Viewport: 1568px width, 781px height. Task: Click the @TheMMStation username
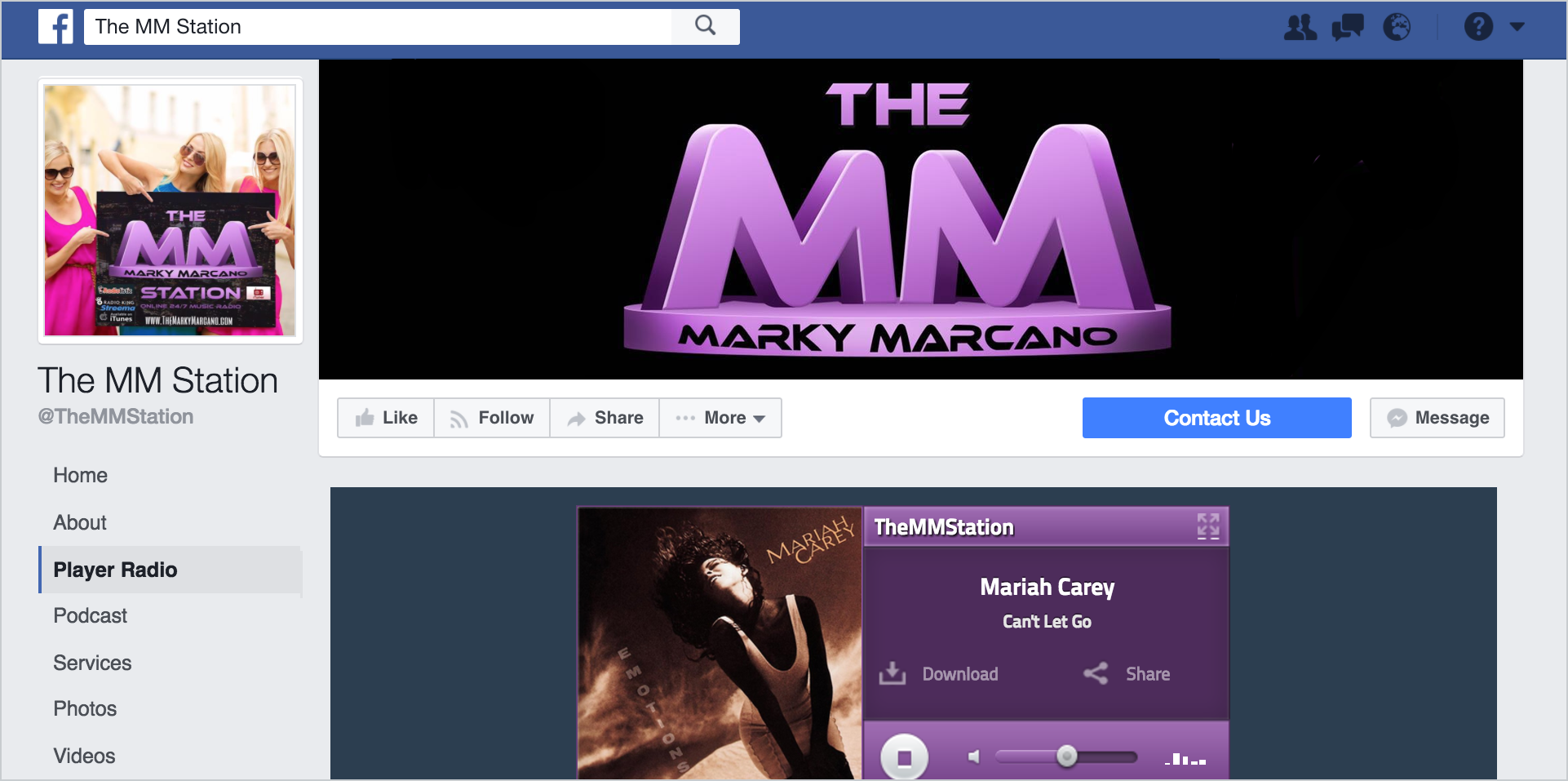click(116, 417)
